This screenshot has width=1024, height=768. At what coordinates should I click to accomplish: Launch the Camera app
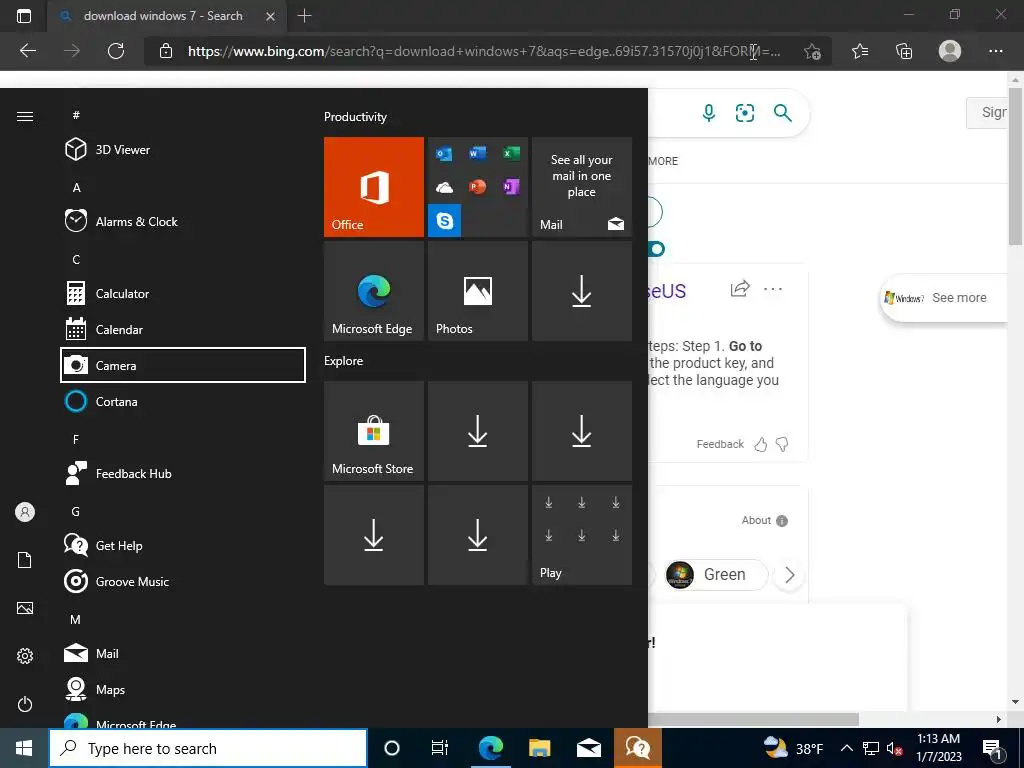(183, 365)
